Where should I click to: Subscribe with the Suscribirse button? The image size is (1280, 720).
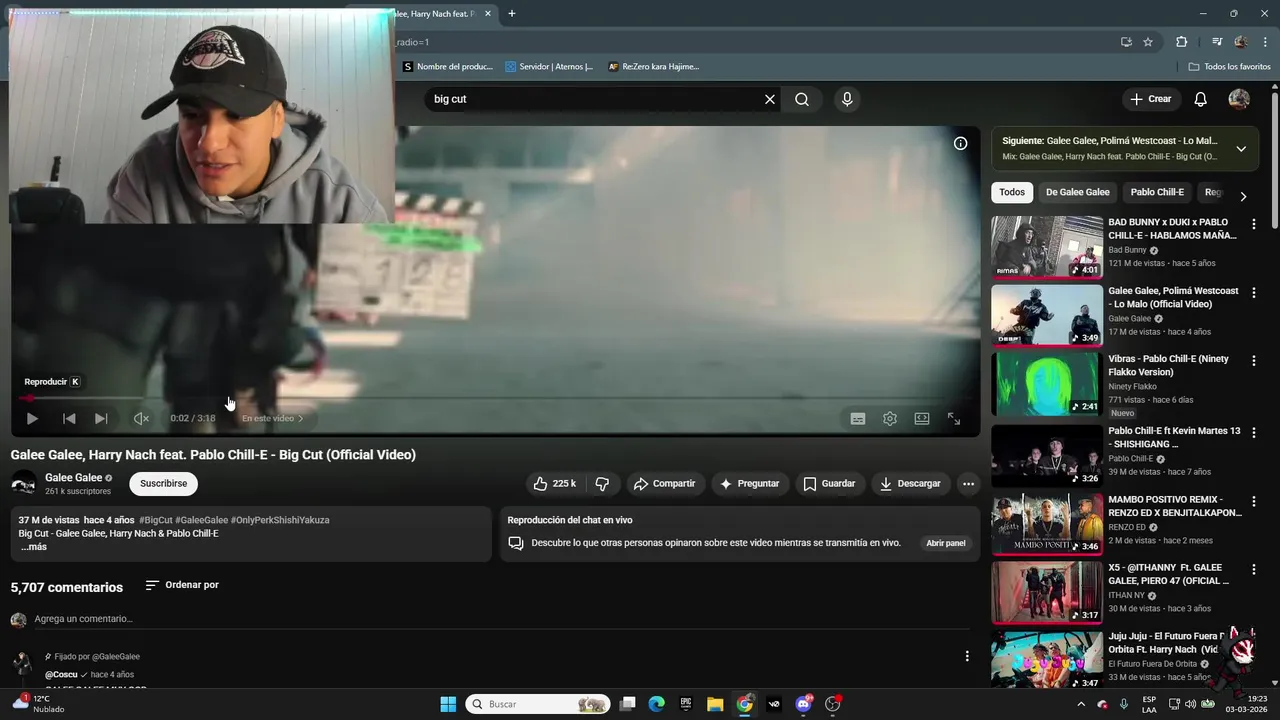(164, 484)
